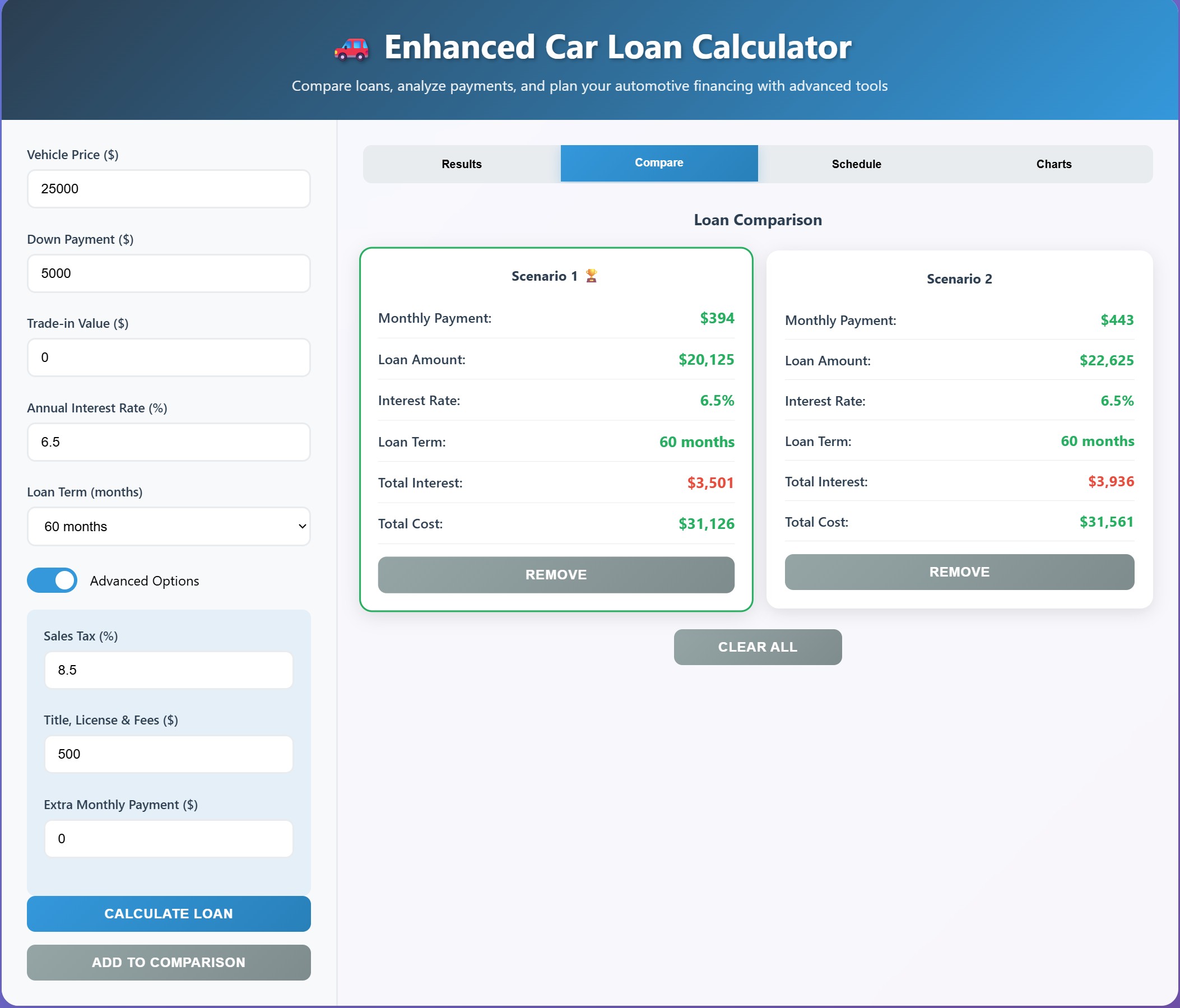Select the Trade-in Value field
Image resolution: width=1180 pixels, height=1008 pixels.
point(168,357)
